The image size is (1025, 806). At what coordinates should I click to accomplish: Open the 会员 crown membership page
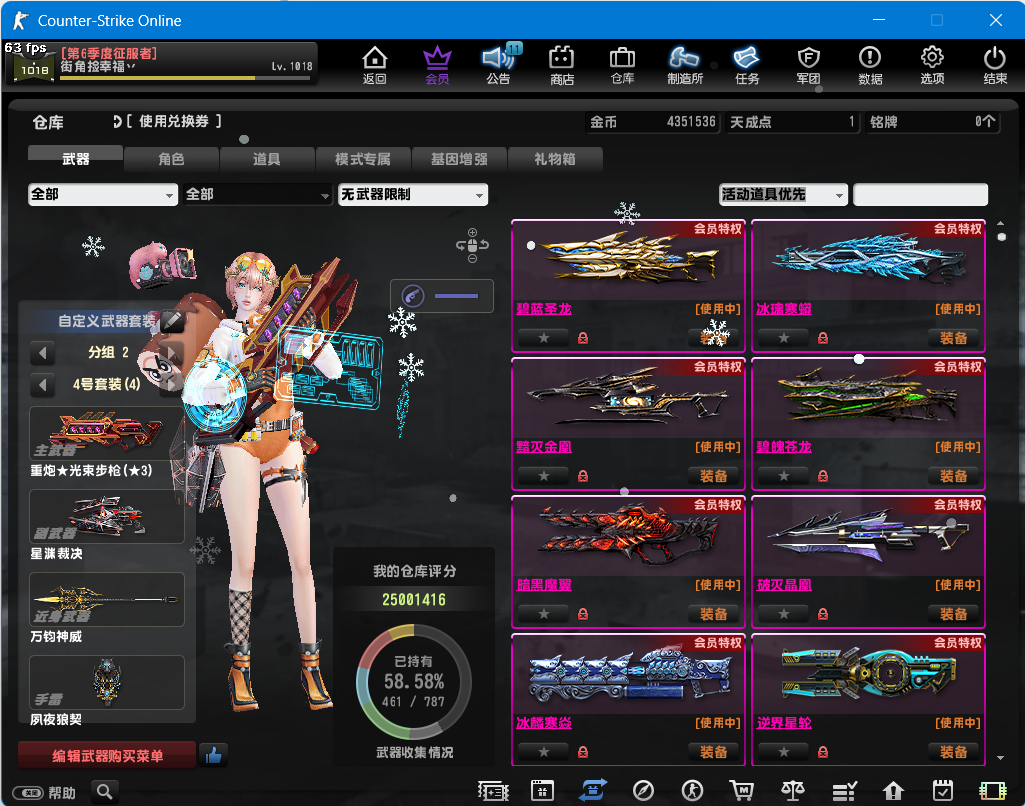click(x=437, y=65)
